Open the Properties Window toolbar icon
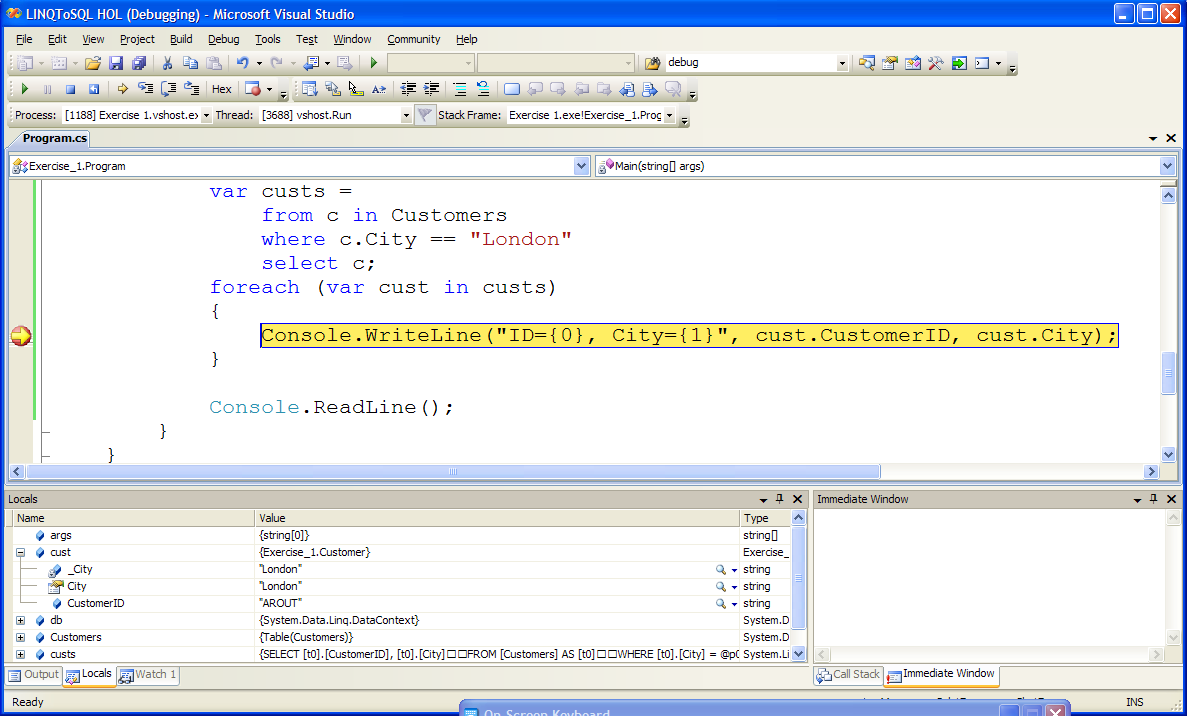The image size is (1187, 716). (x=889, y=64)
